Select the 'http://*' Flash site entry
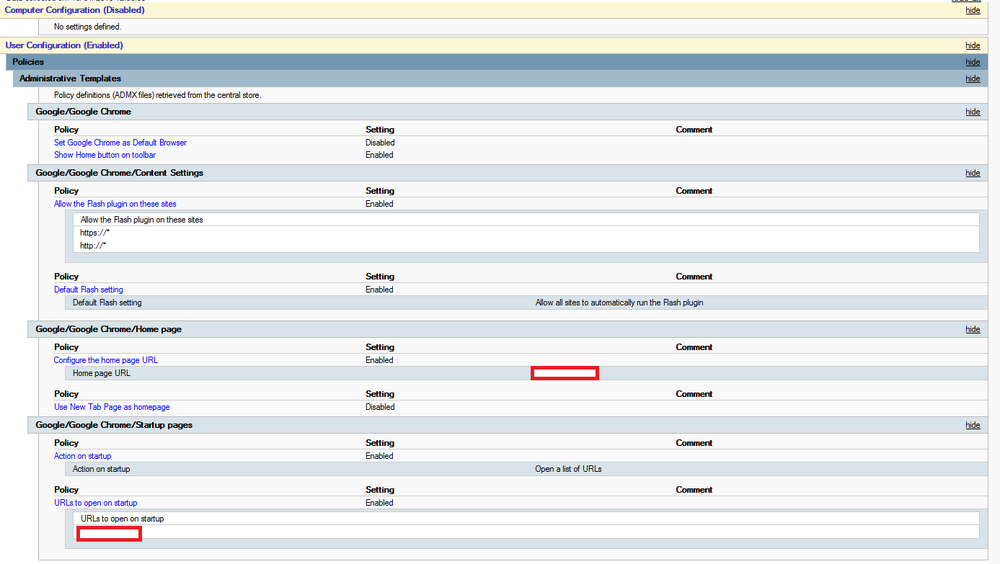1000x564 pixels. point(92,246)
